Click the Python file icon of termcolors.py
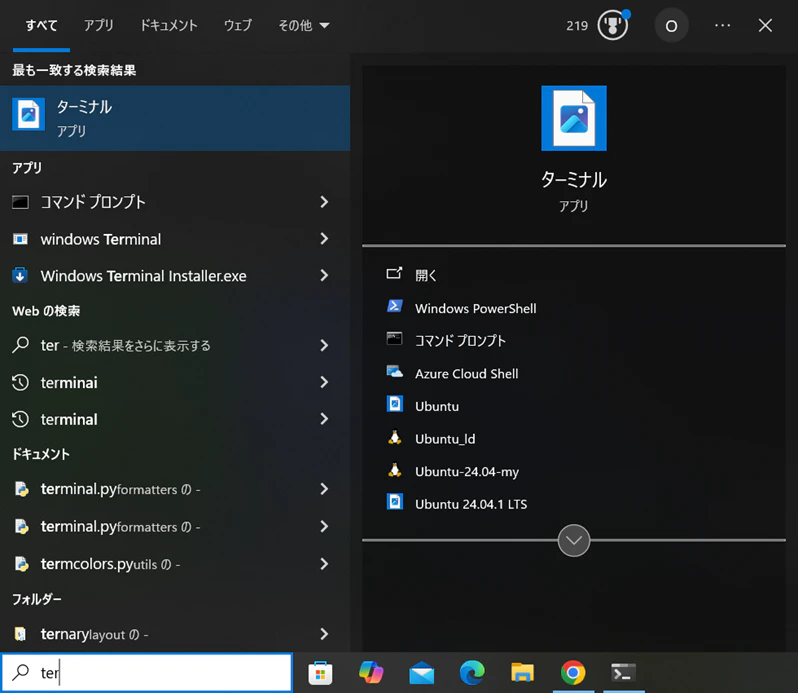 pos(21,564)
